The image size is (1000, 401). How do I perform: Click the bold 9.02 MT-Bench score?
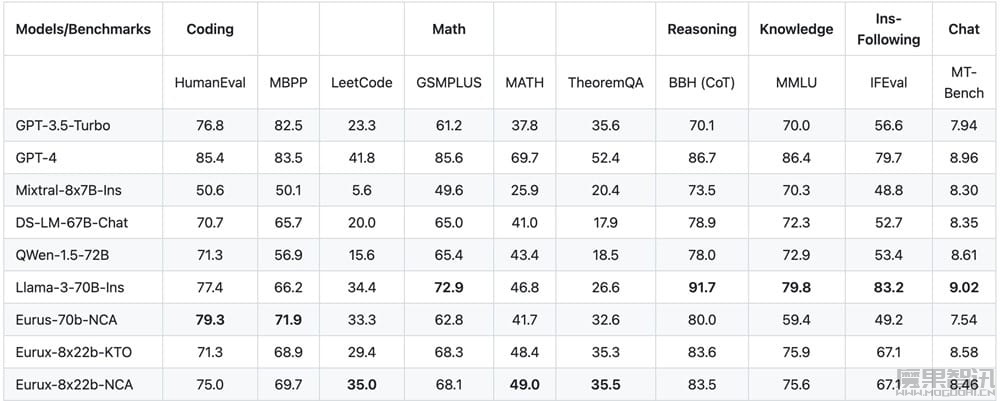(964, 288)
